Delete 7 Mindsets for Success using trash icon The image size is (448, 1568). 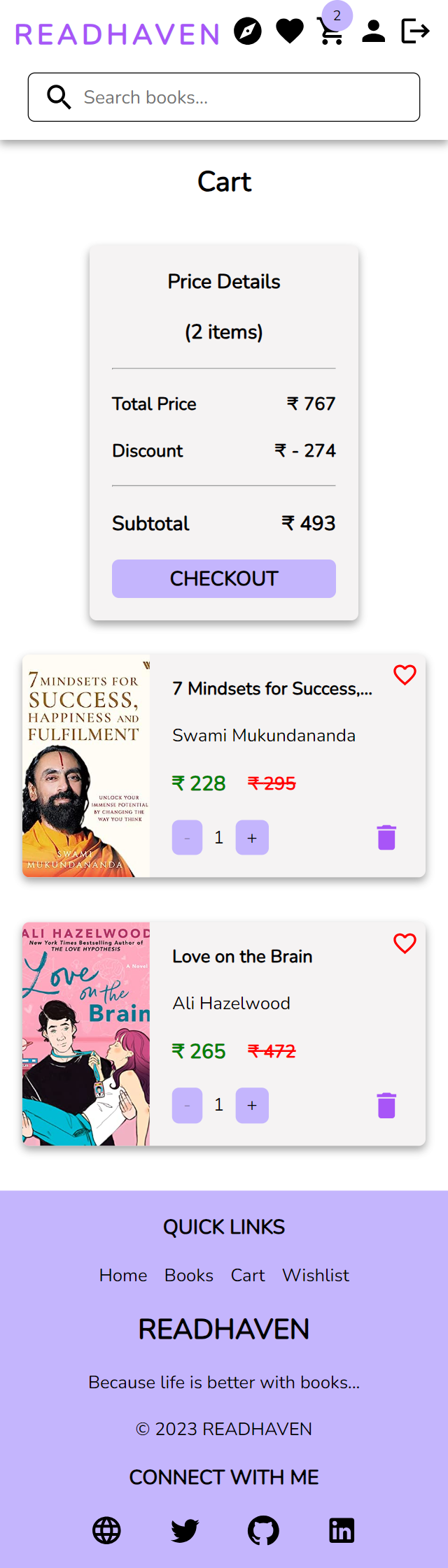386,836
